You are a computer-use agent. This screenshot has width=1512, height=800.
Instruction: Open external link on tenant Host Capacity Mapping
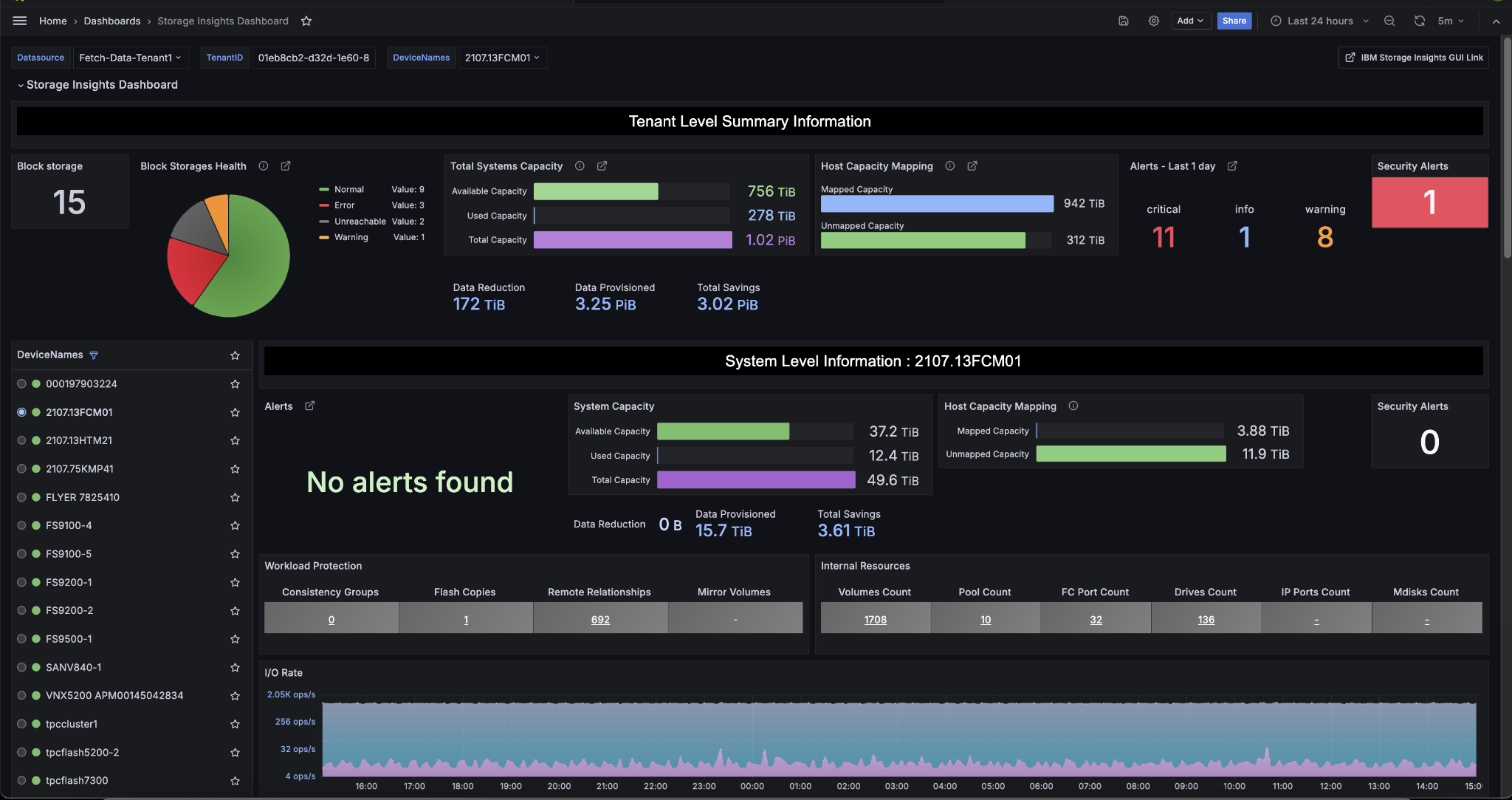point(972,166)
